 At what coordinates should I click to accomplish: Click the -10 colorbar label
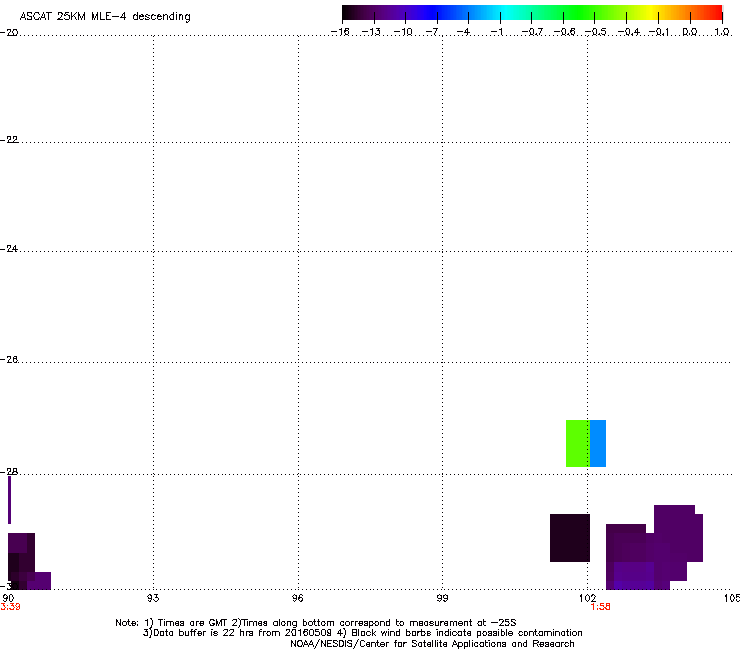[x=403, y=32]
